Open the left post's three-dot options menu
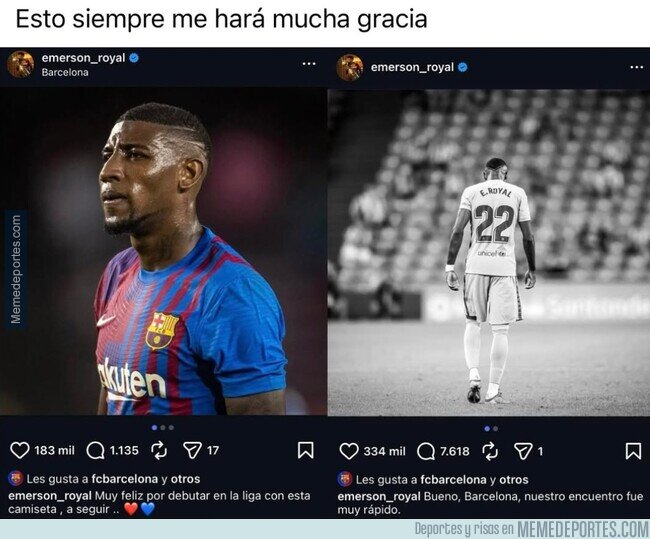This screenshot has width=650, height=539. click(309, 63)
